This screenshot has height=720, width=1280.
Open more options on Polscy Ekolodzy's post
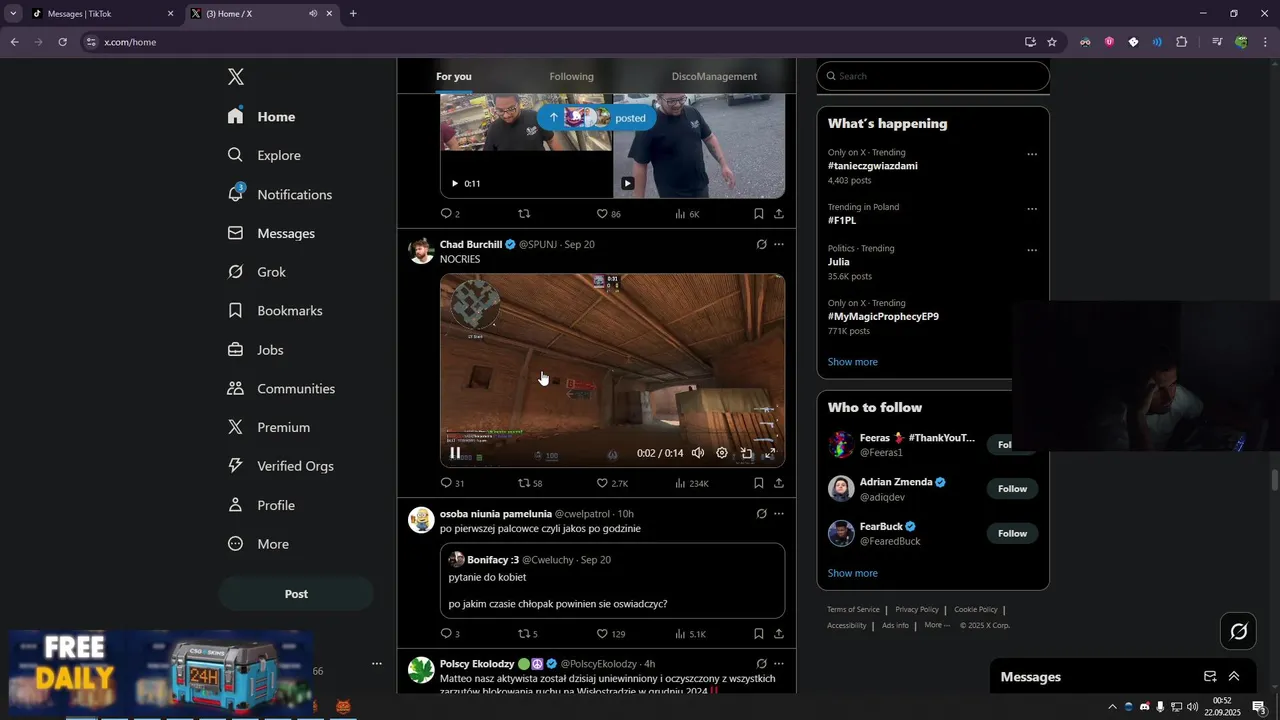779,664
